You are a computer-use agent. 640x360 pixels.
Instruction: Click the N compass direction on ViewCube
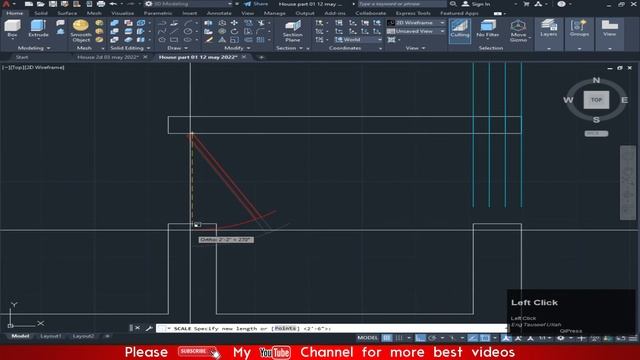(x=596, y=80)
